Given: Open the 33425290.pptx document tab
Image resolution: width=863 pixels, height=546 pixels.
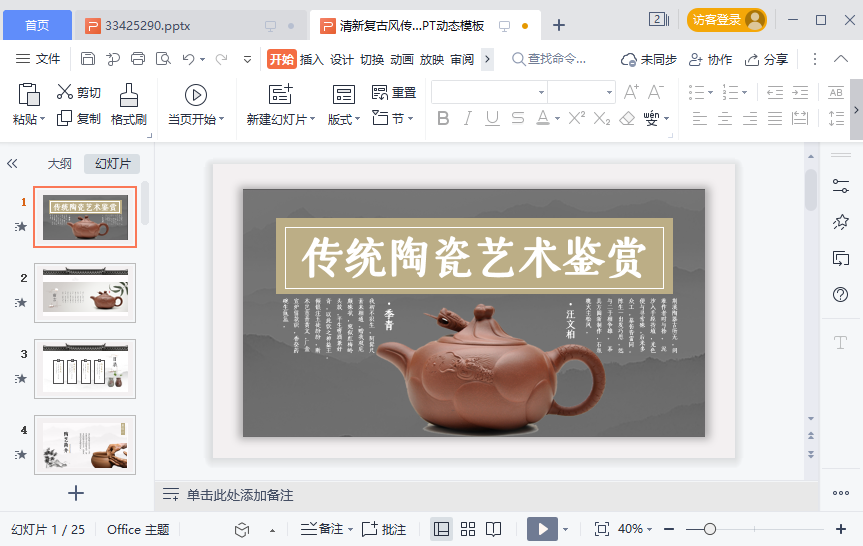Looking at the screenshot, I should click(190, 25).
